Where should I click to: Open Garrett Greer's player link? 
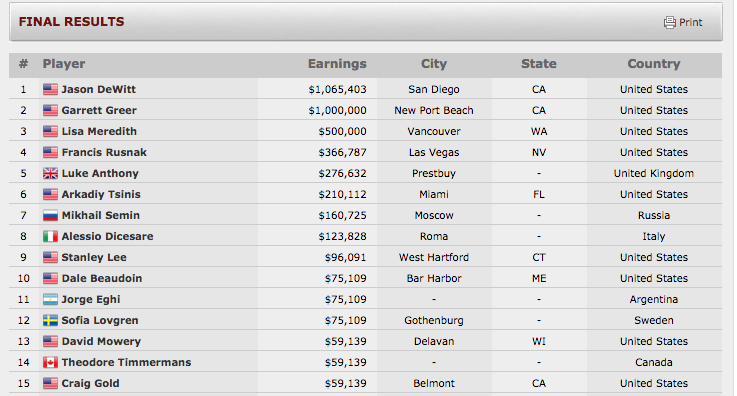click(x=99, y=110)
